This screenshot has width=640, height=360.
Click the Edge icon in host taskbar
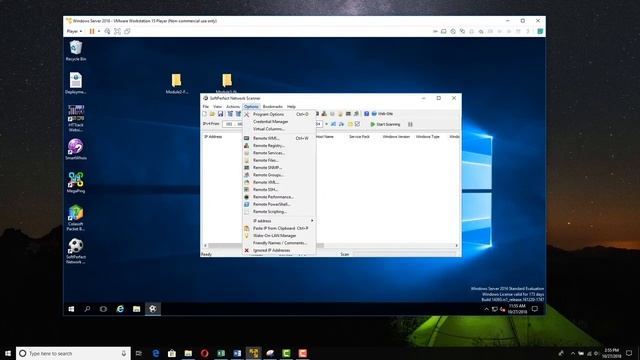[x=156, y=353]
